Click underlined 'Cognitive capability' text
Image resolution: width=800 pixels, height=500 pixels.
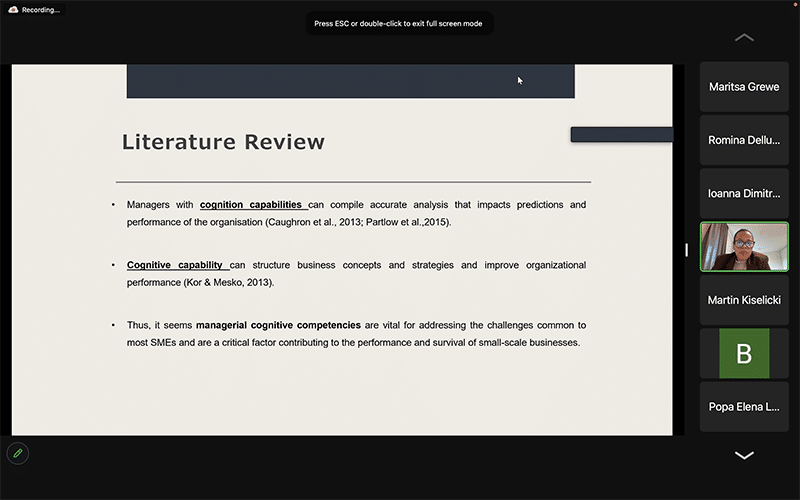pos(175,265)
